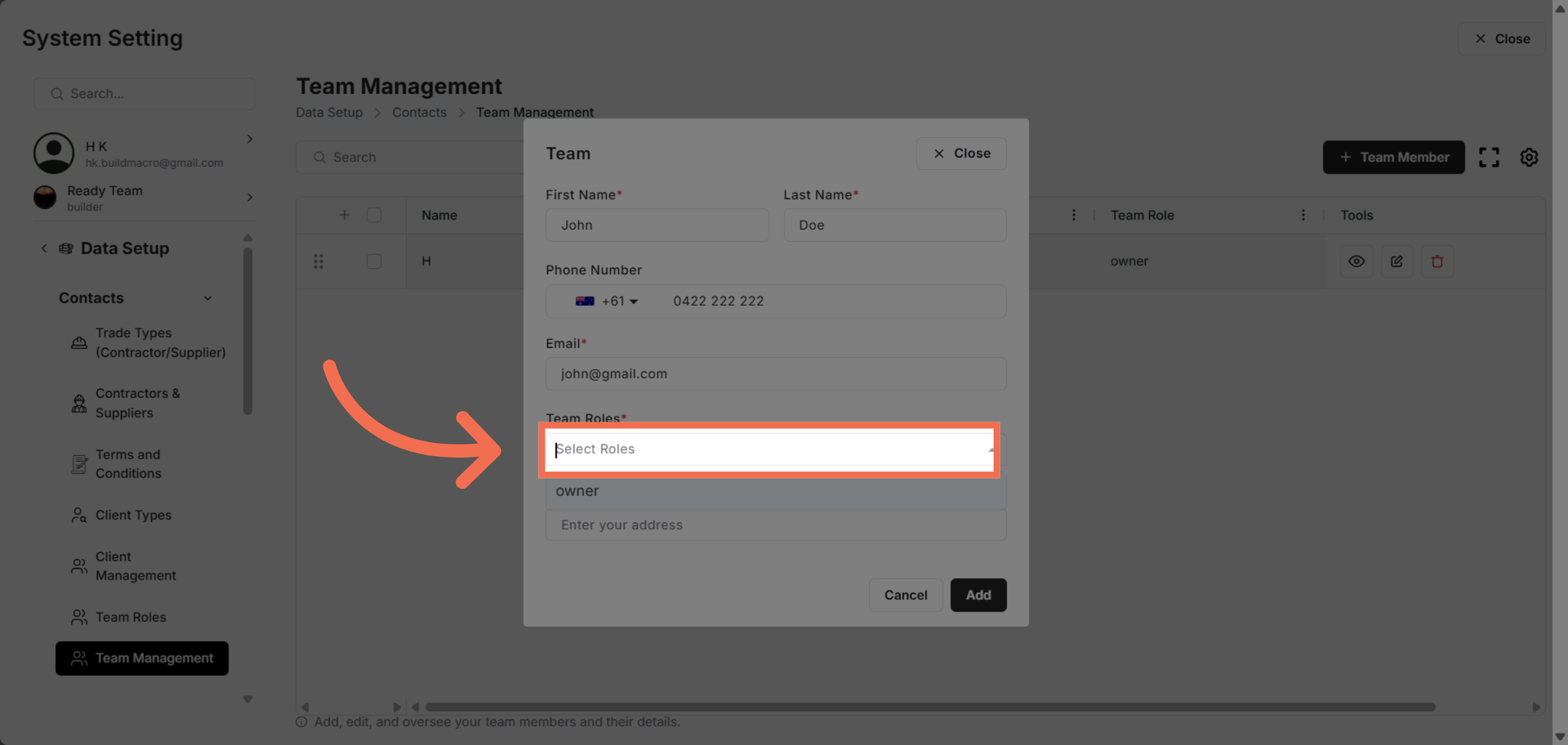This screenshot has height=745, width=1568.
Task: Toggle the eye view icon in Tools
Action: pyautogui.click(x=1356, y=261)
